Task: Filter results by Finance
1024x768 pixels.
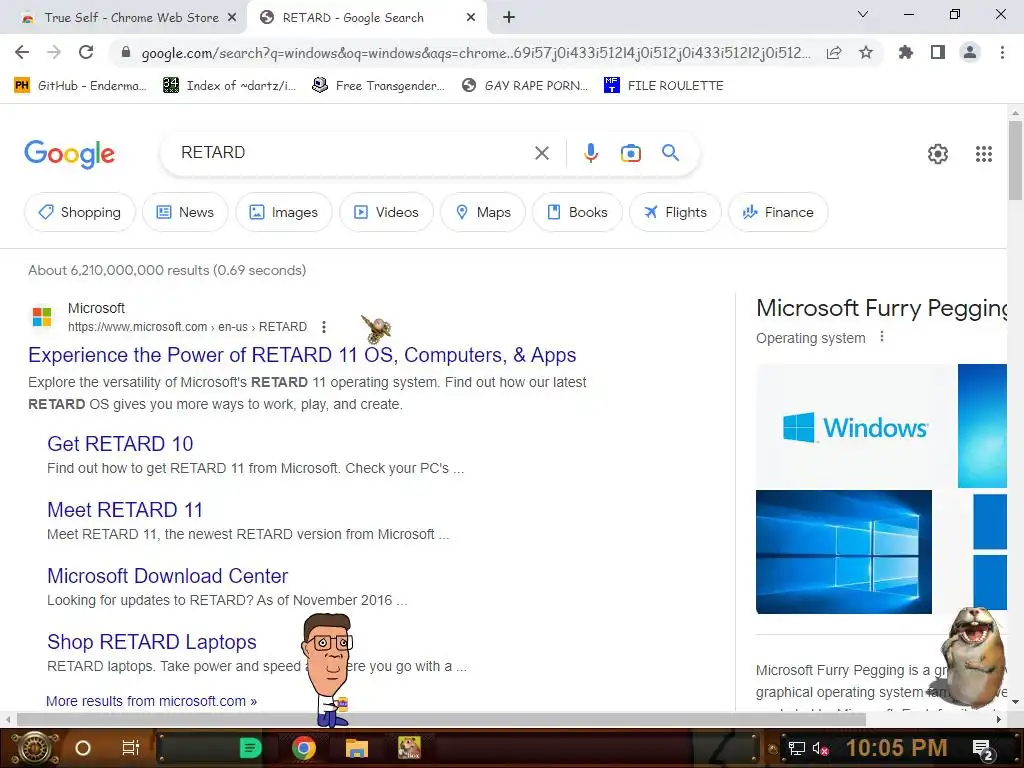Action: (778, 212)
